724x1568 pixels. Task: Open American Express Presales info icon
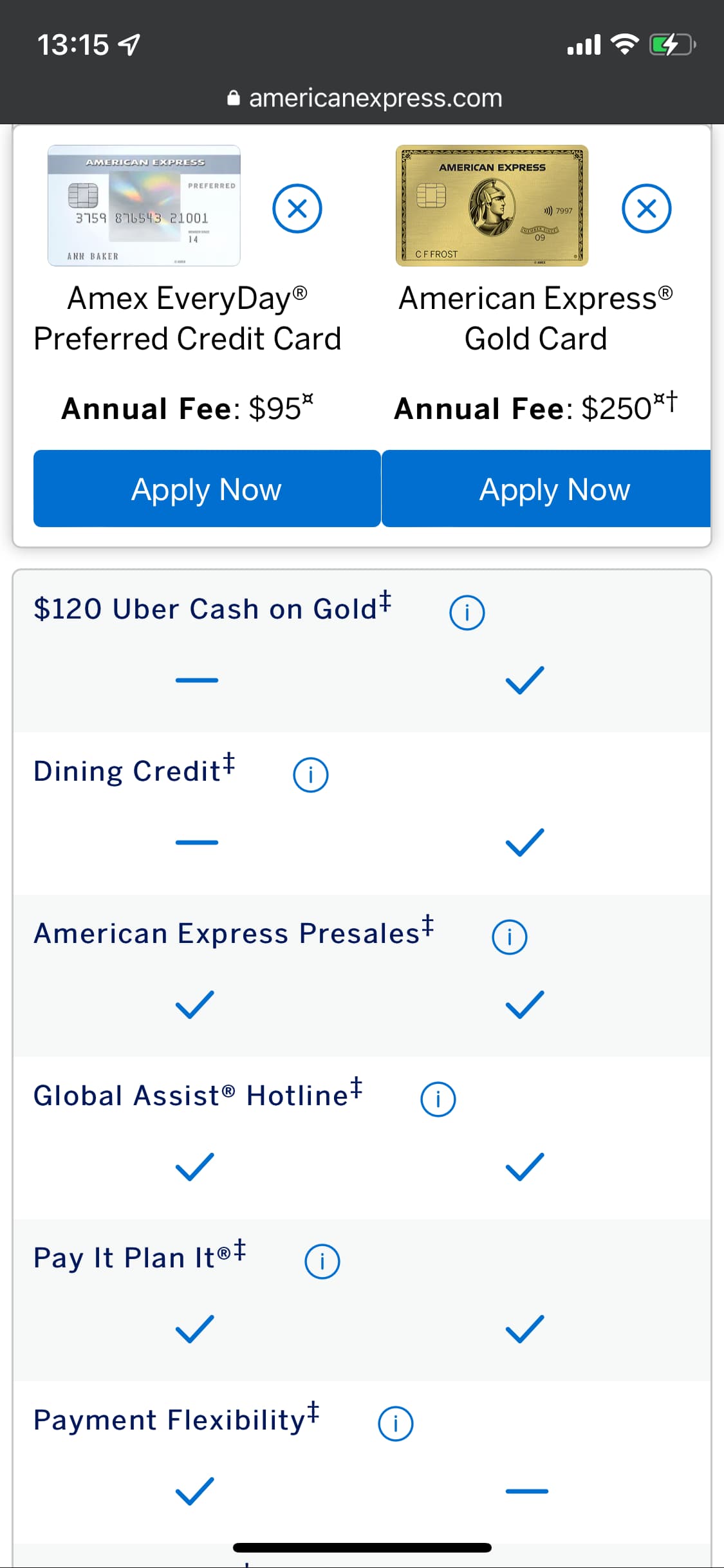509,937
